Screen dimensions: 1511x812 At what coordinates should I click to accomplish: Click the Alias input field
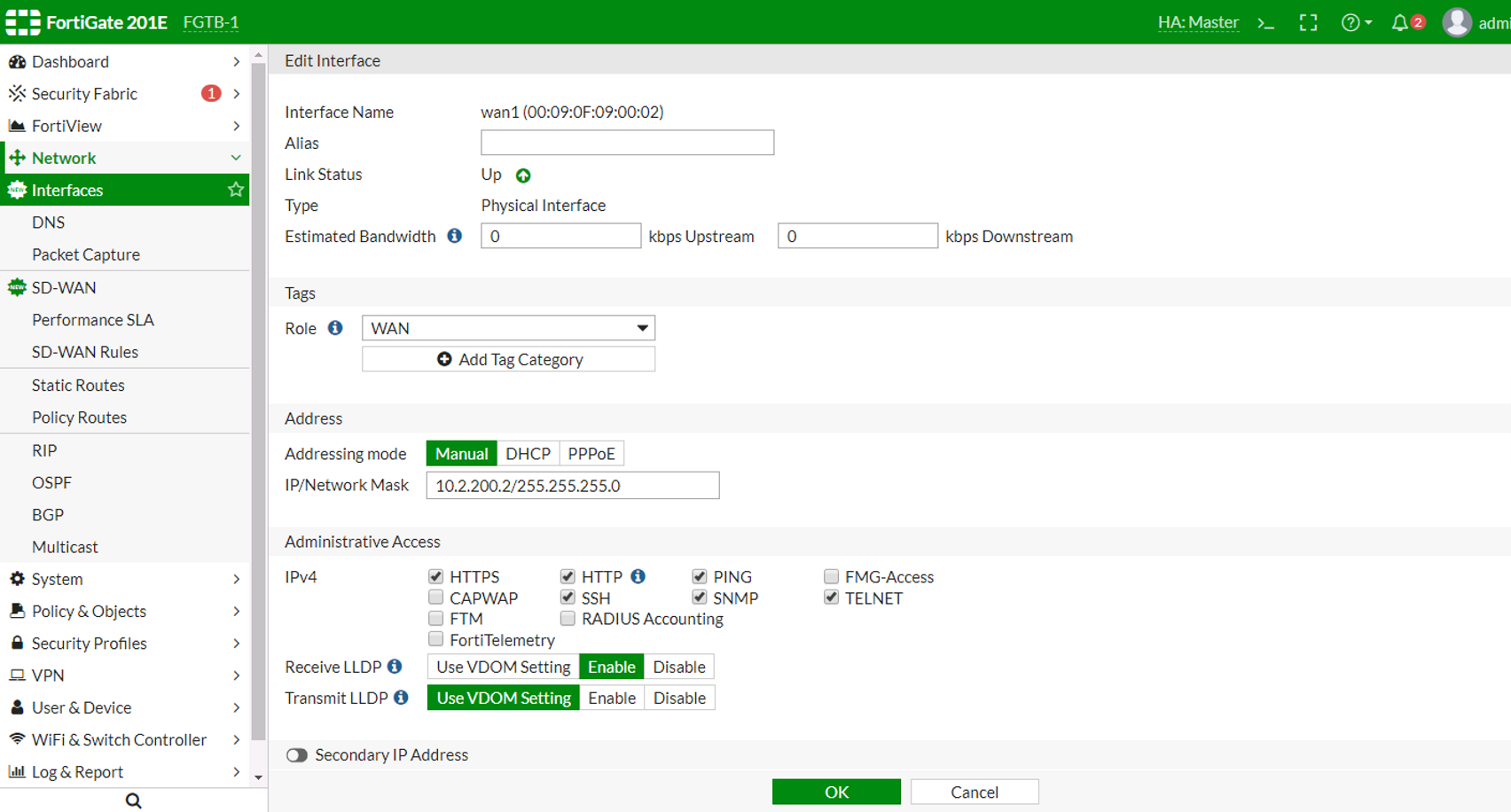tap(627, 143)
